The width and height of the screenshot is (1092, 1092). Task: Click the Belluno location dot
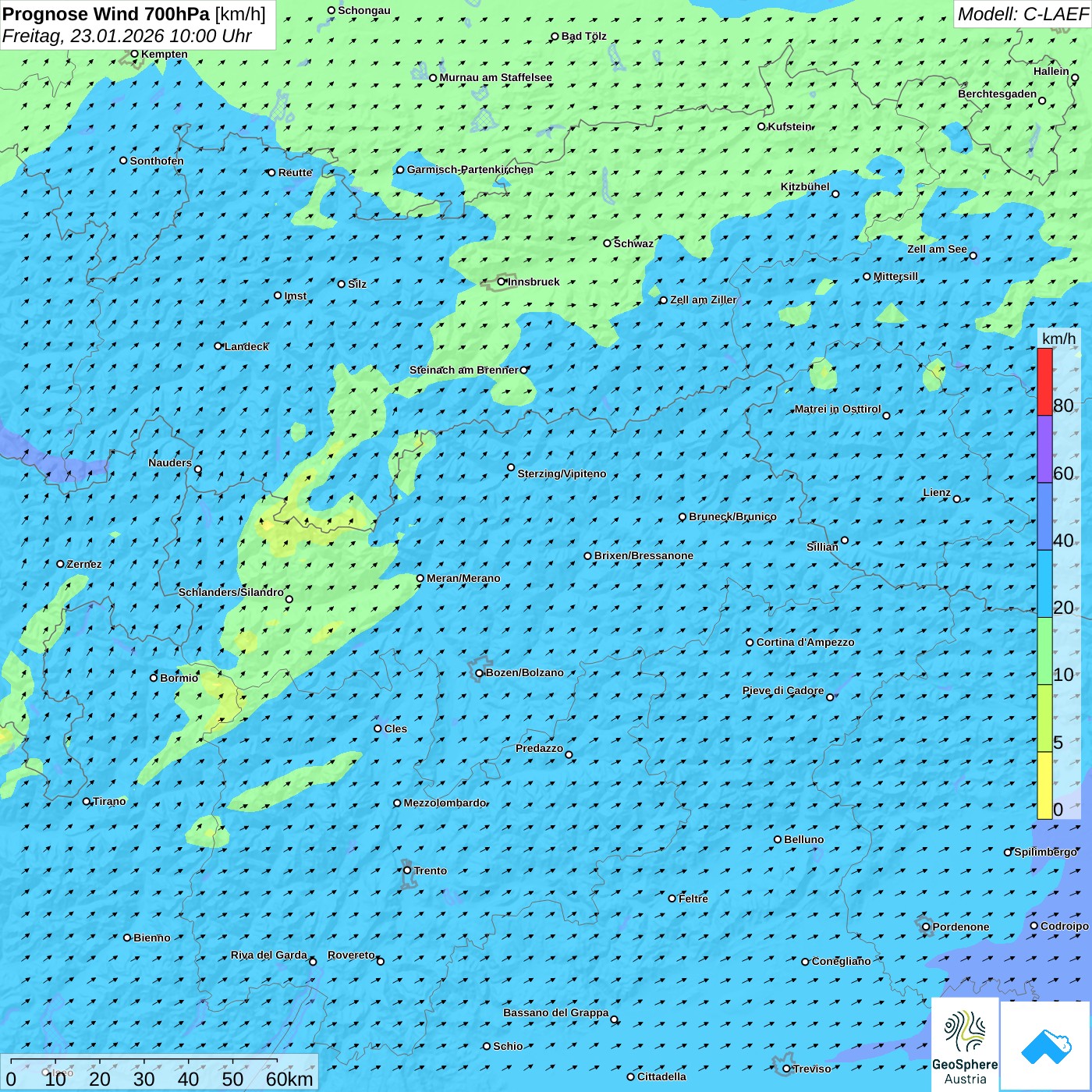pos(778,839)
